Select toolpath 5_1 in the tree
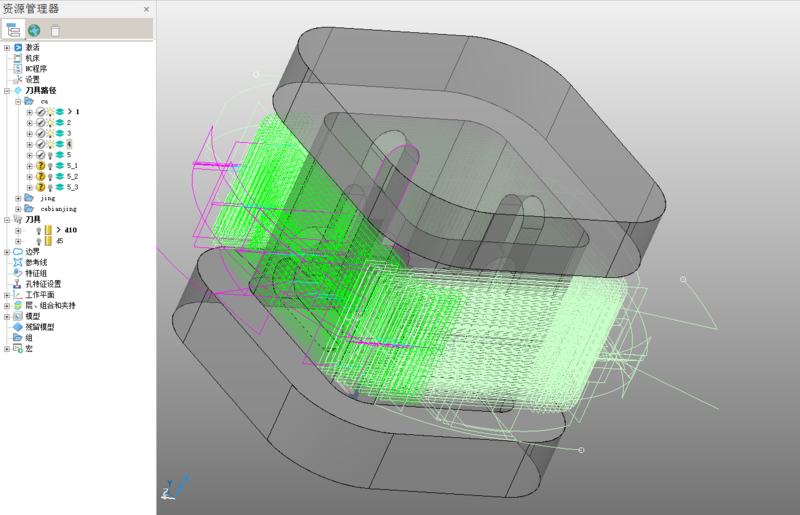 coord(72,166)
